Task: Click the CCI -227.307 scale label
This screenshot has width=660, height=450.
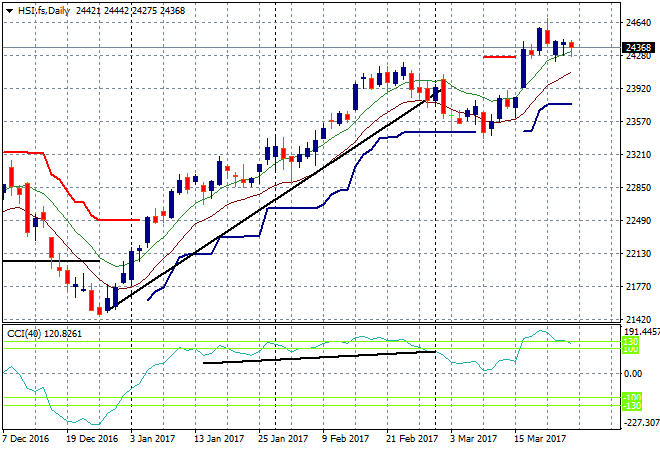Action: pos(641,423)
